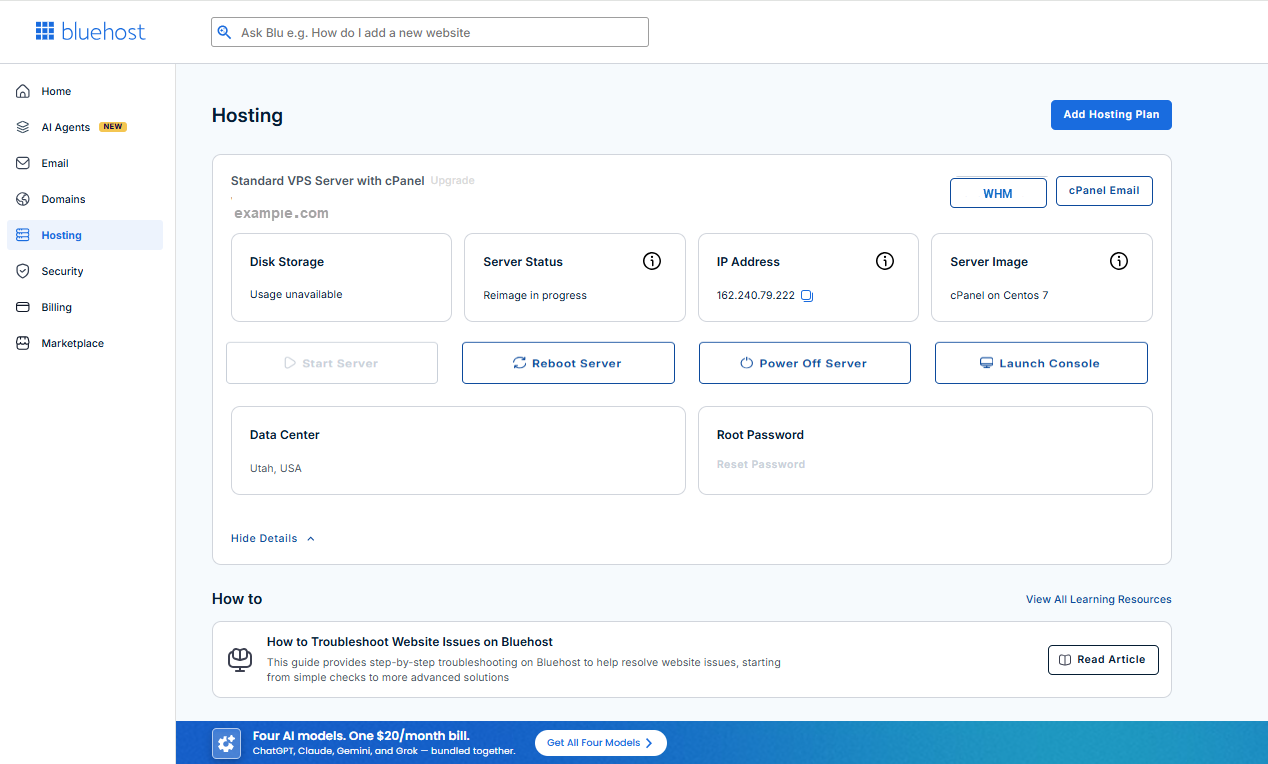Click the AI models banner gear icon
1268x764 pixels.
[227, 743]
